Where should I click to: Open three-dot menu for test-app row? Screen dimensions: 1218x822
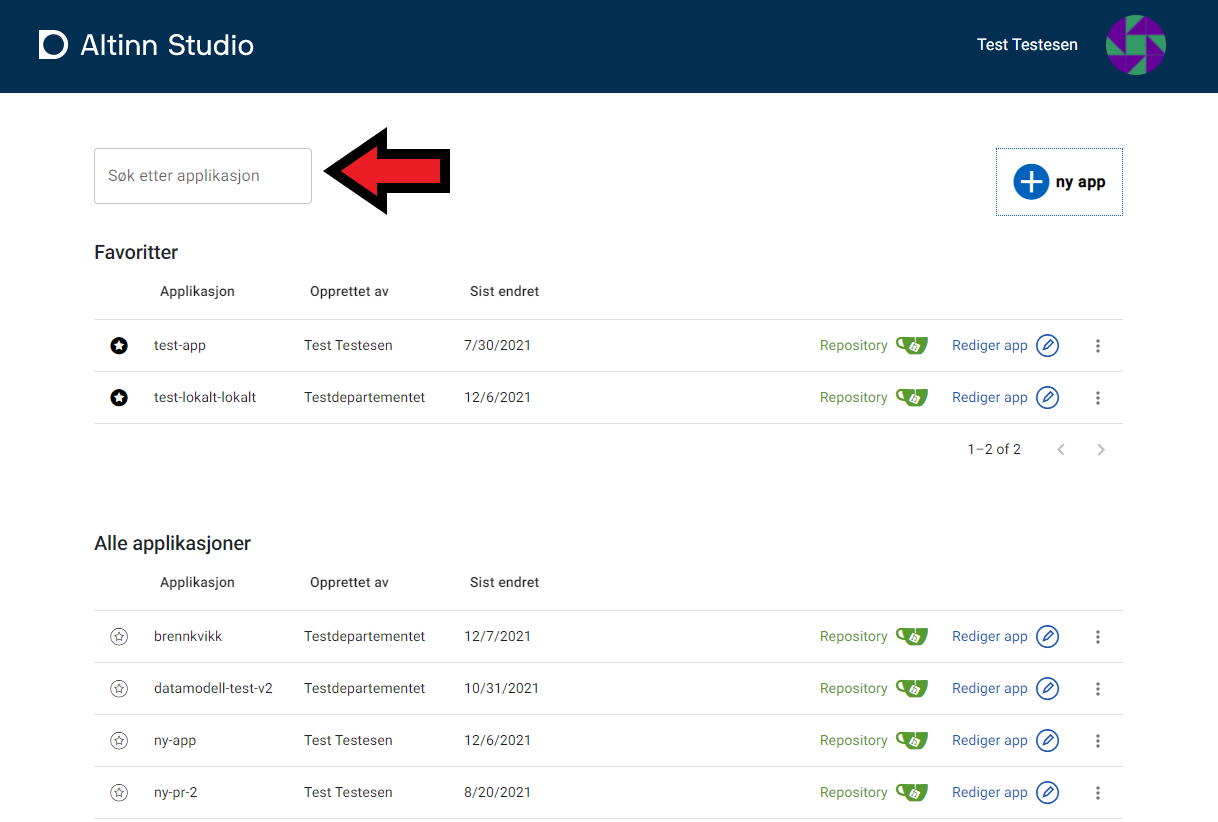click(1097, 346)
